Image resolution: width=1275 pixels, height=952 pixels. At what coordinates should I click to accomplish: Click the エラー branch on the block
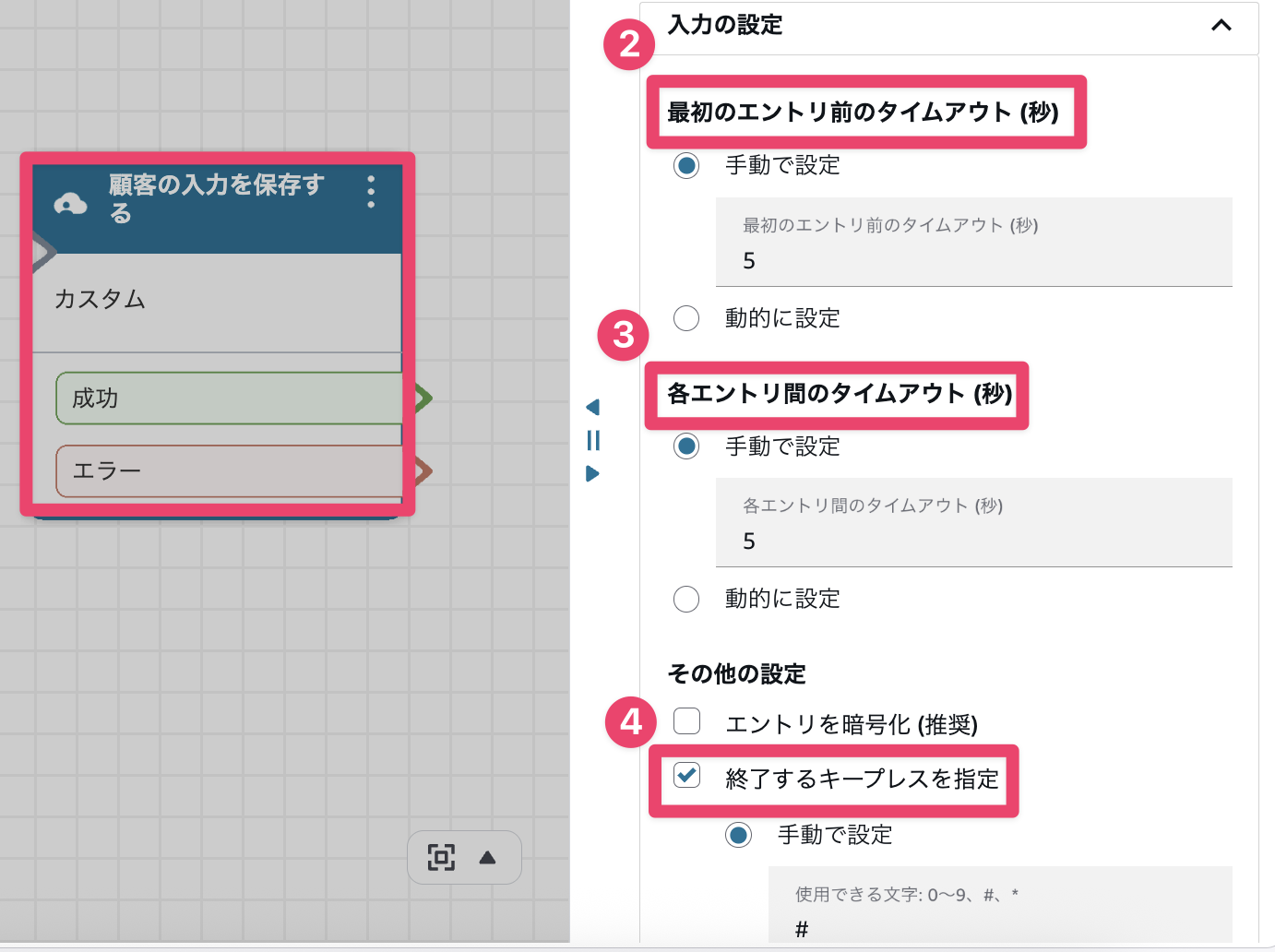click(x=229, y=471)
